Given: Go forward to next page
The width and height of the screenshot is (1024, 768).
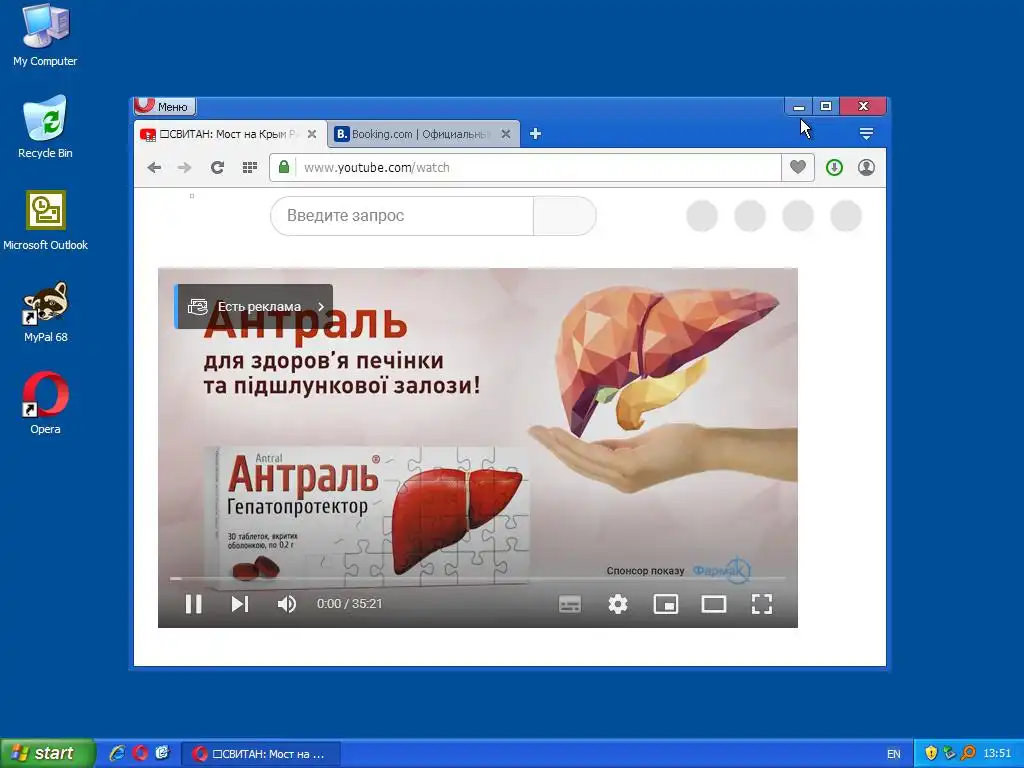Looking at the screenshot, I should [185, 168].
